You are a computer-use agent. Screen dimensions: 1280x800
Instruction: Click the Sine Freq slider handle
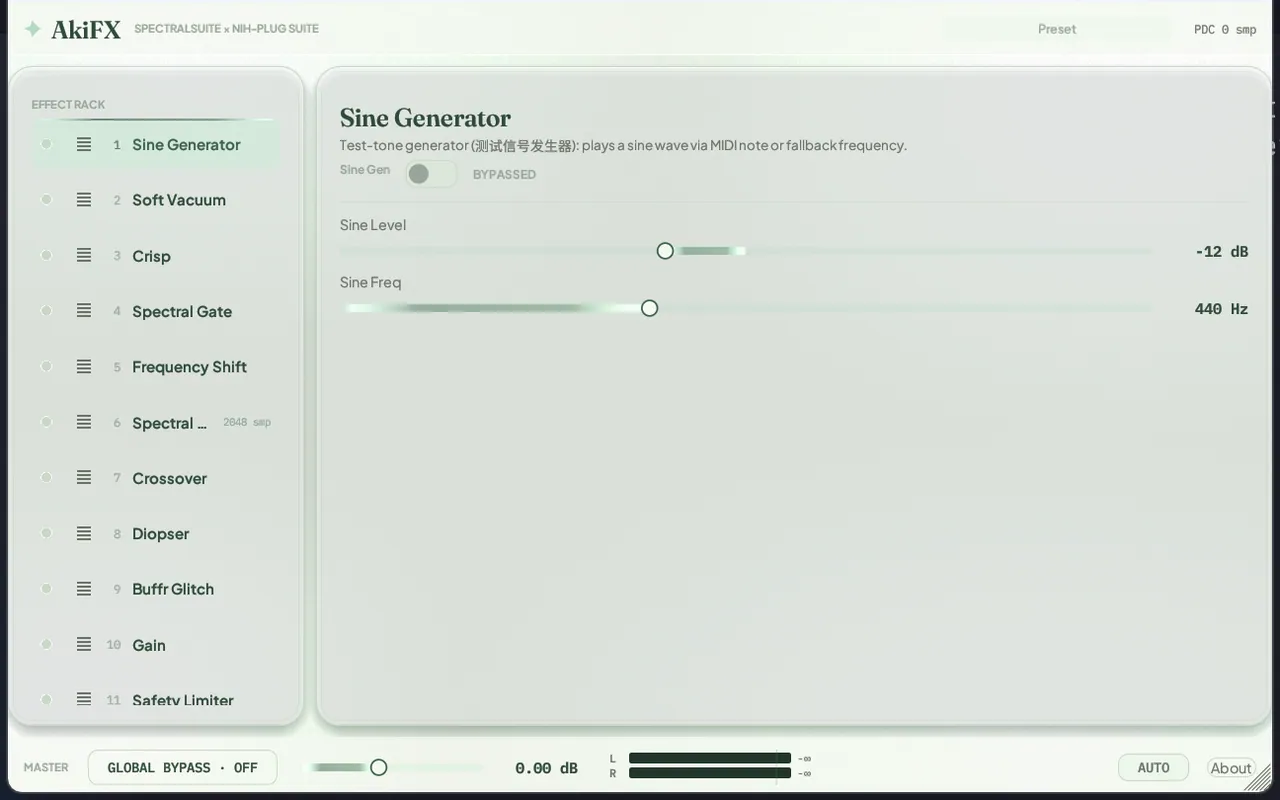(649, 308)
